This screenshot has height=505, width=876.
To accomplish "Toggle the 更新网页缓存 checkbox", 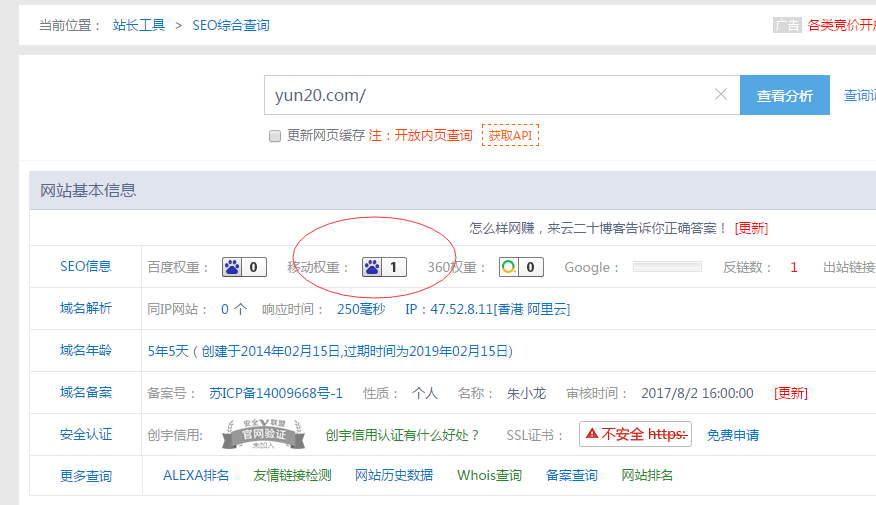I will coord(274,136).
